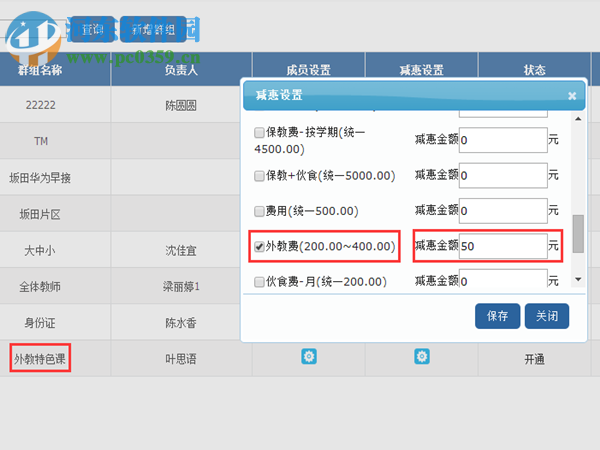This screenshot has width=600, height=450.
Task: Click the 负责人 column header
Action: [181, 70]
